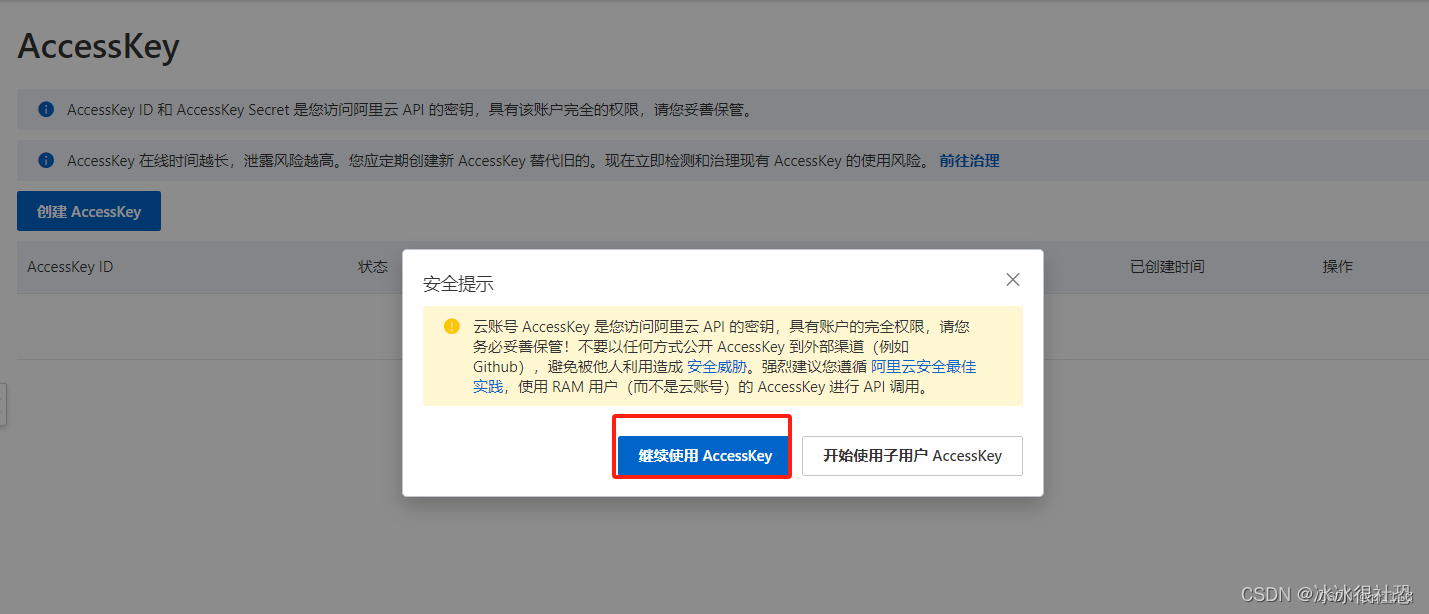This screenshot has height=614, width=1429.
Task: Open the 前往治理 link
Action: 969,160
